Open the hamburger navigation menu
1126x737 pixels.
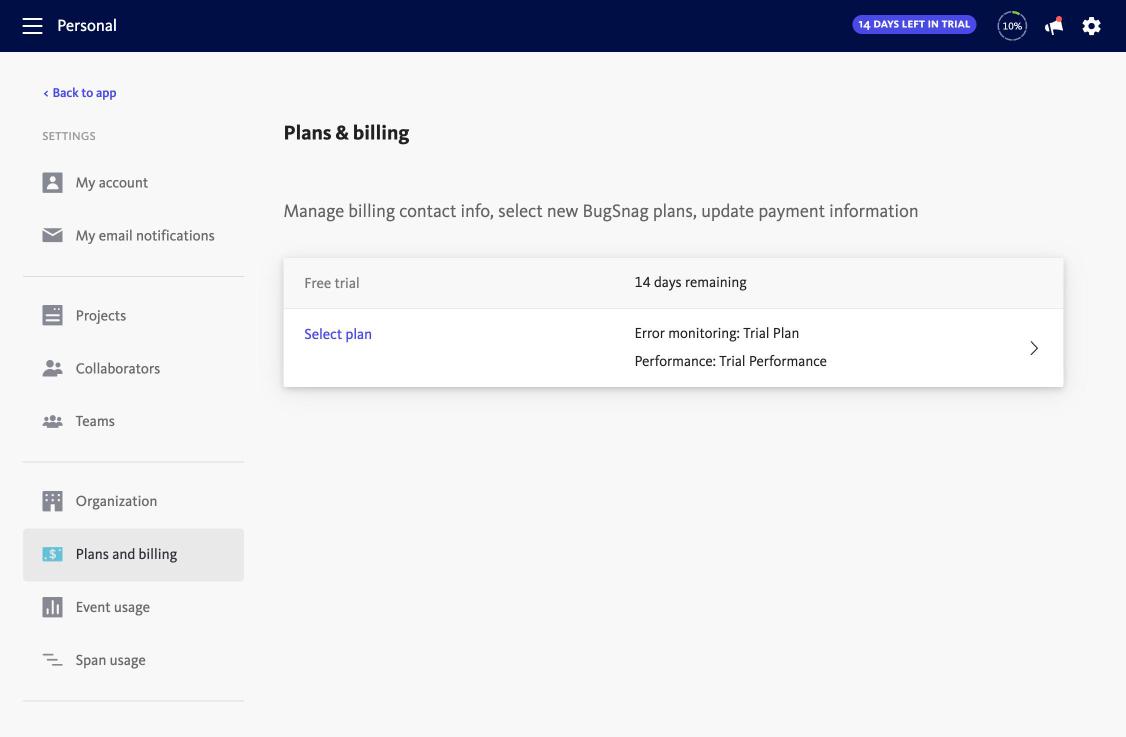click(x=32, y=26)
